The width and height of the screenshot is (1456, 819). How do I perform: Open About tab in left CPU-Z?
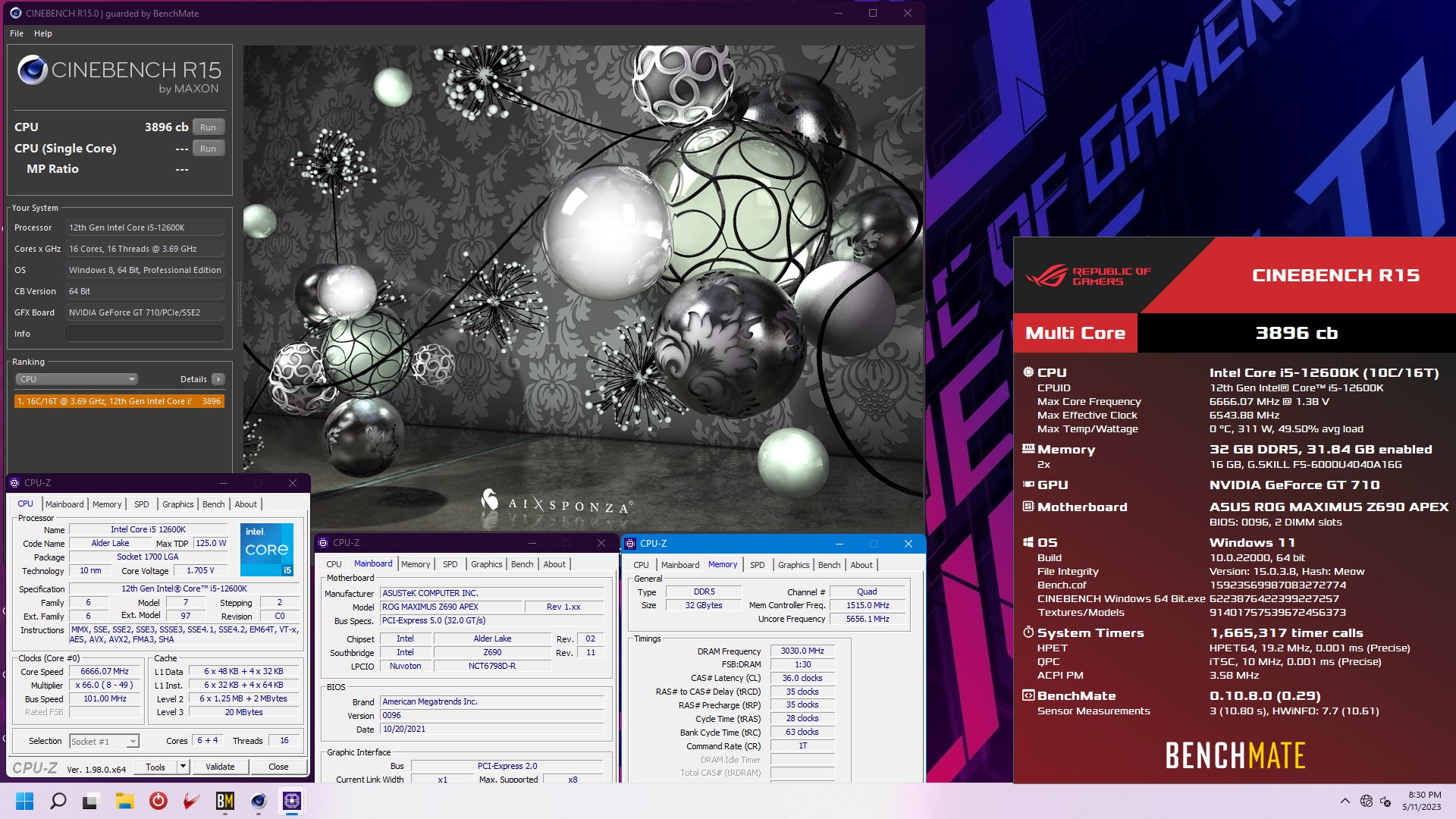click(246, 504)
